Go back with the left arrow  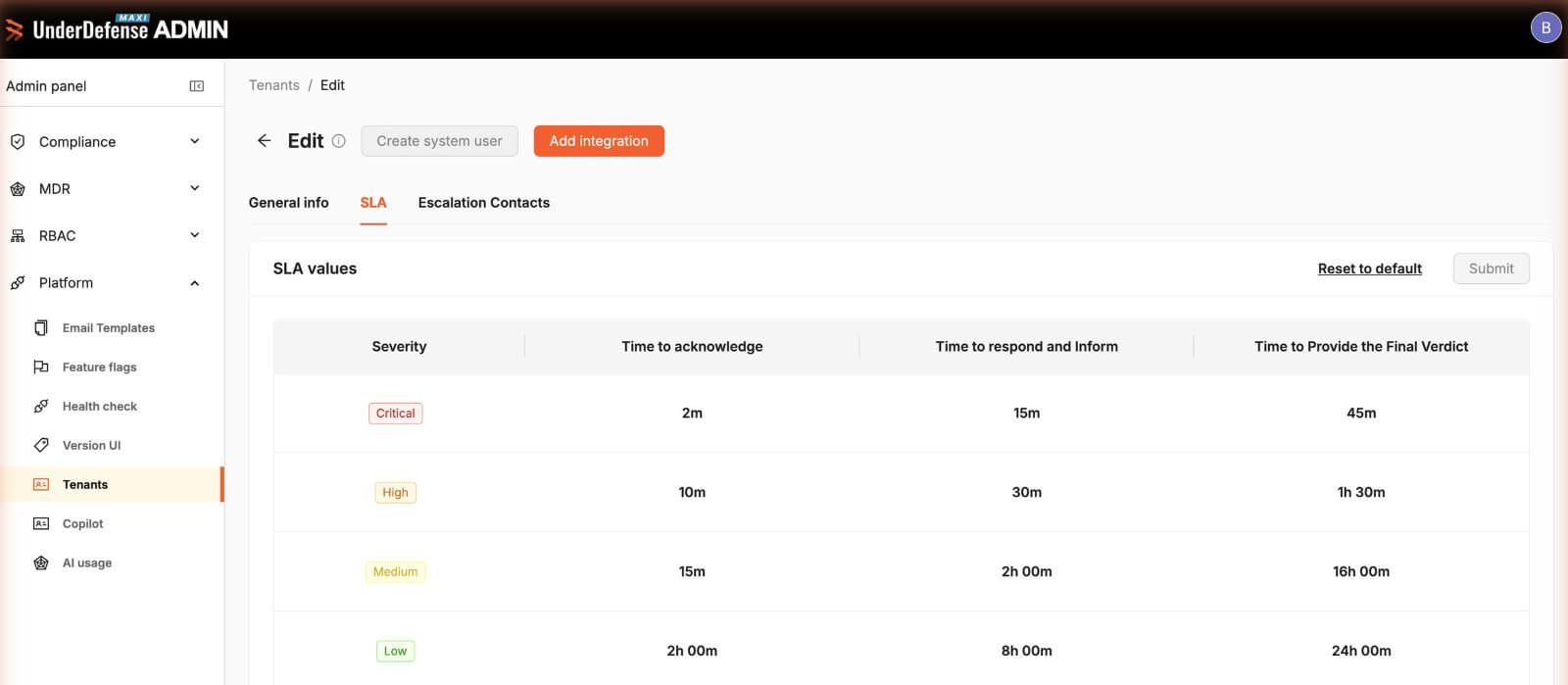coord(264,141)
